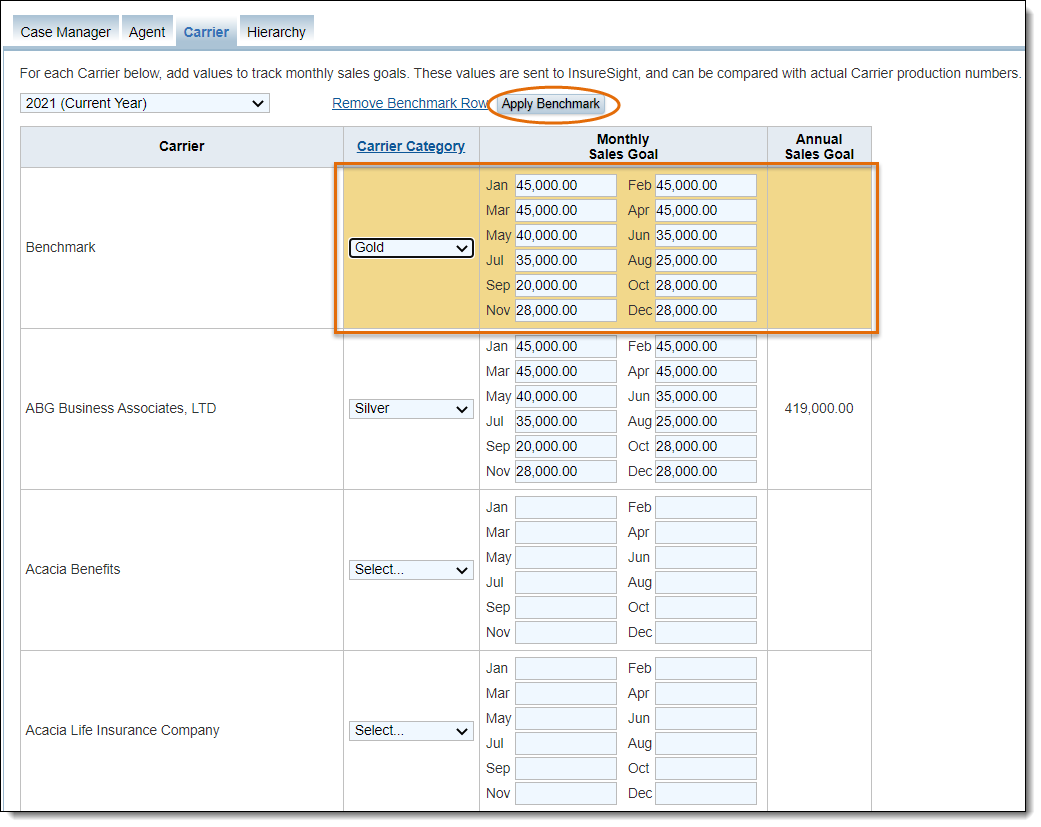1041x827 pixels.
Task: Open the Hierarchy tab
Action: pyautogui.click(x=276, y=32)
